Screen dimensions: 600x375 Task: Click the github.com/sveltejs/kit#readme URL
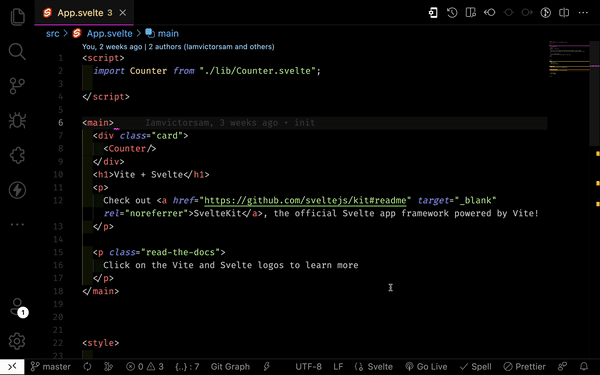[x=305, y=201]
